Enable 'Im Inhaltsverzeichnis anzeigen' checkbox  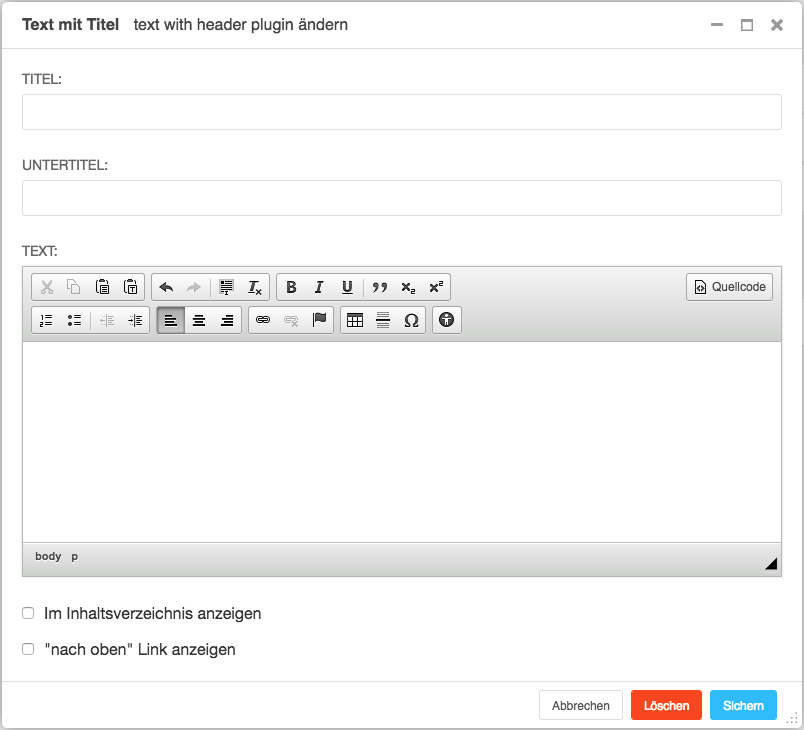click(28, 613)
